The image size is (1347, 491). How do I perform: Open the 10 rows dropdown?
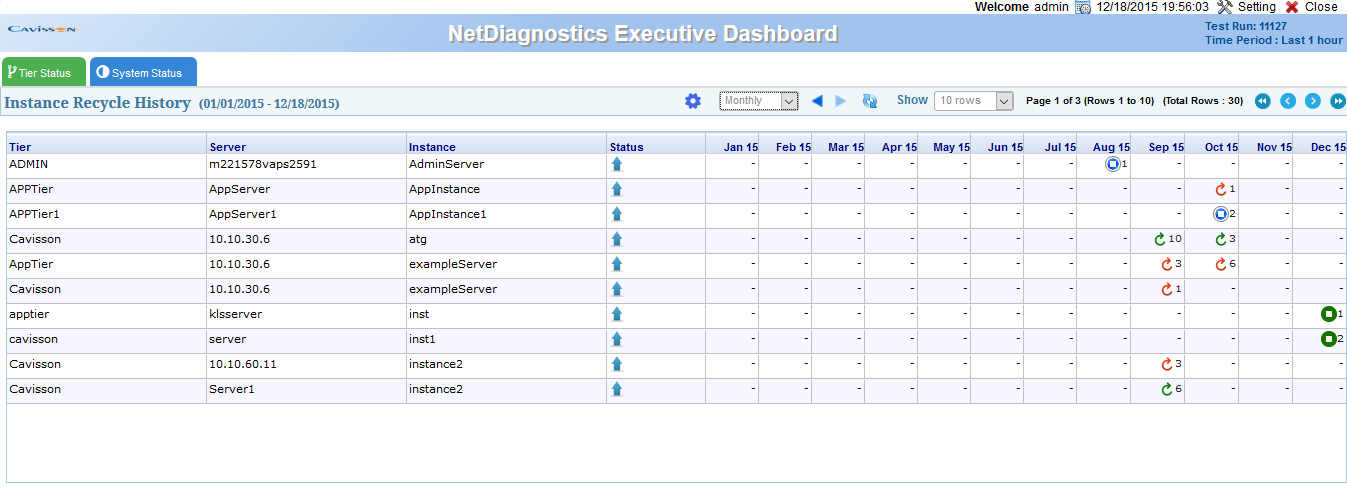[974, 101]
